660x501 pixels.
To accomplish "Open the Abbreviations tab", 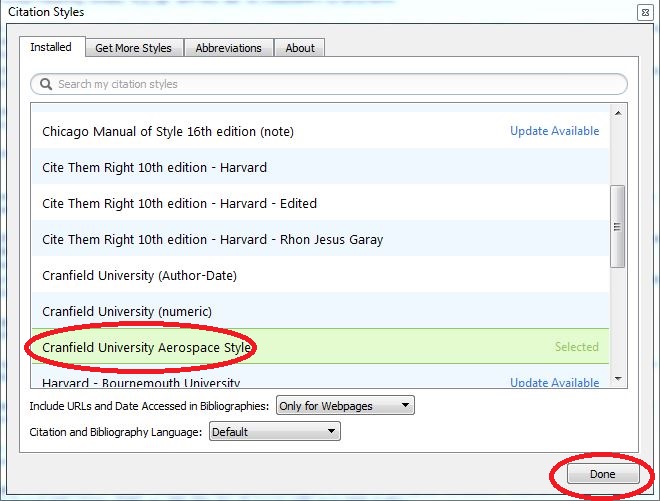I will click(228, 48).
